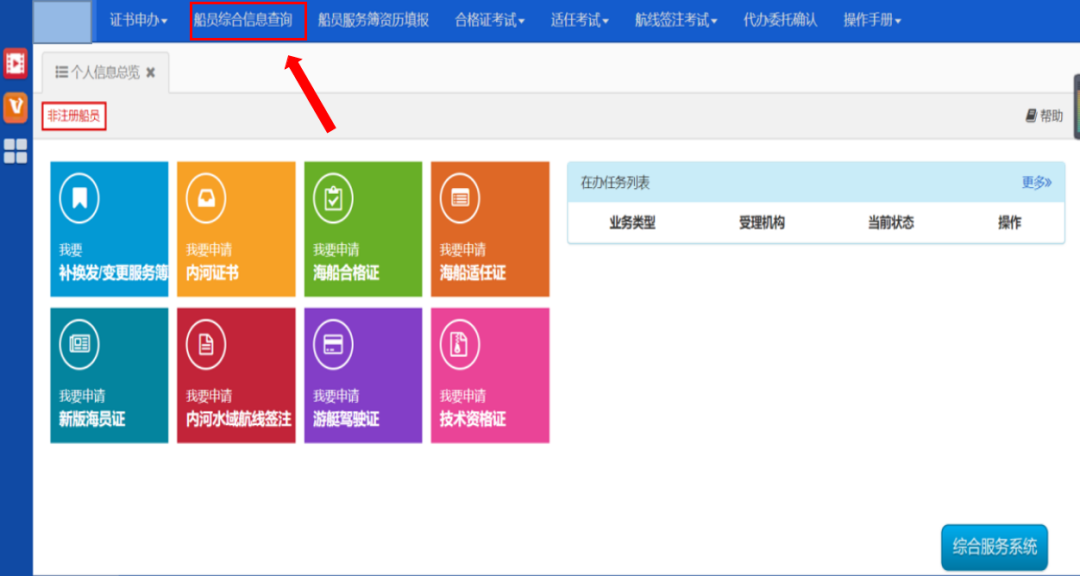
Task: Expand the 操作手册 dropdown menu
Action: coord(873,21)
